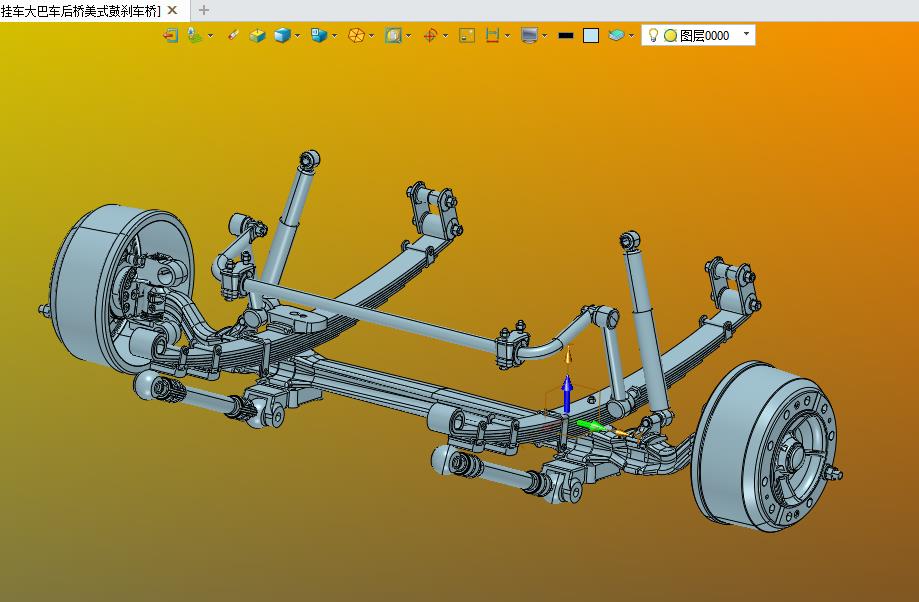
Task: Toggle the light bulb layer visibility
Action: (x=653, y=35)
